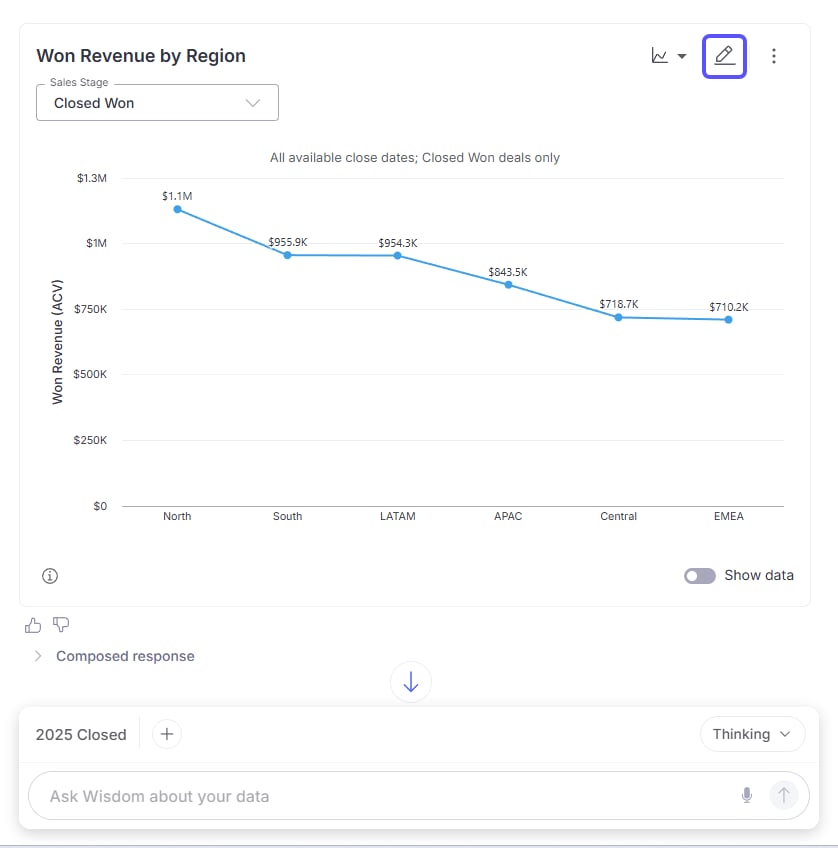Click the send arrow button
Image resolution: width=838 pixels, height=848 pixels.
point(783,795)
